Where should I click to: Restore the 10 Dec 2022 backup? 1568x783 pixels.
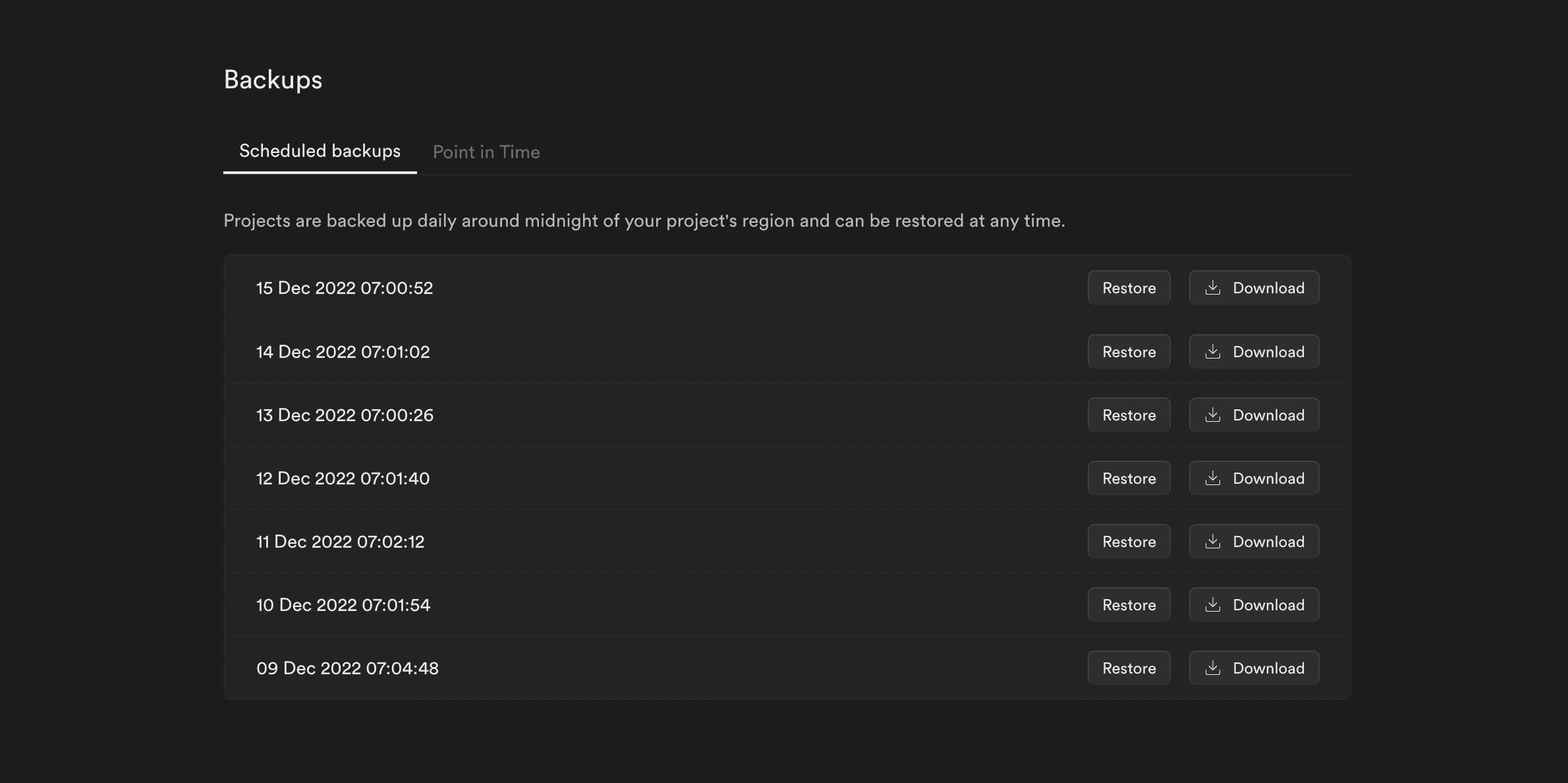pyautogui.click(x=1129, y=604)
